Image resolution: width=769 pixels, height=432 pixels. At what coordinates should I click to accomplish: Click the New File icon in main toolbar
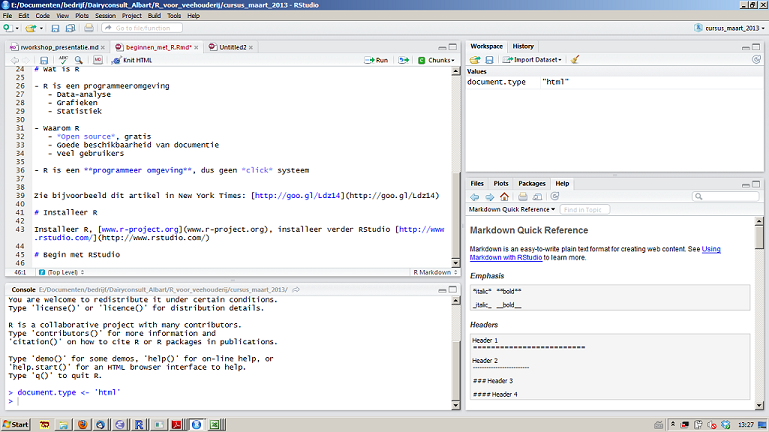(7, 28)
